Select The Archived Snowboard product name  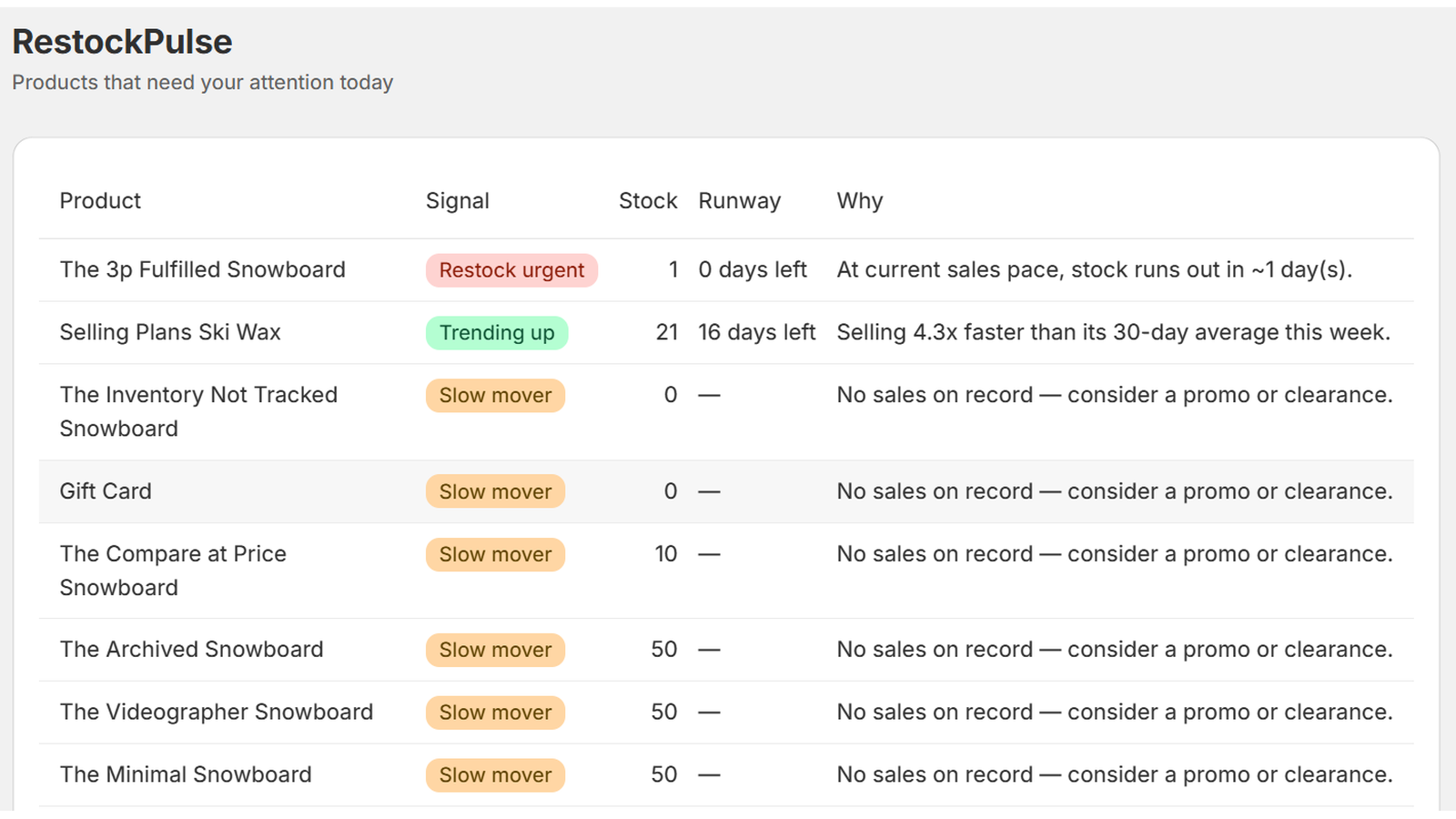(191, 650)
